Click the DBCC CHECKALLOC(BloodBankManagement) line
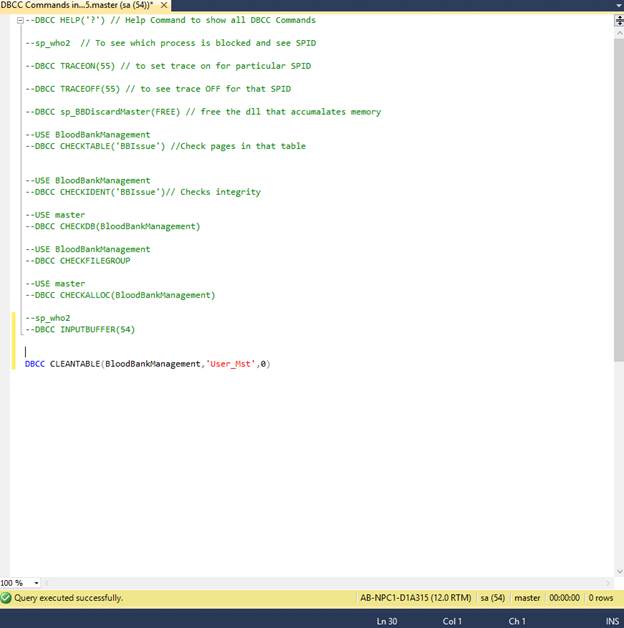This screenshot has width=624, height=628. (x=120, y=295)
